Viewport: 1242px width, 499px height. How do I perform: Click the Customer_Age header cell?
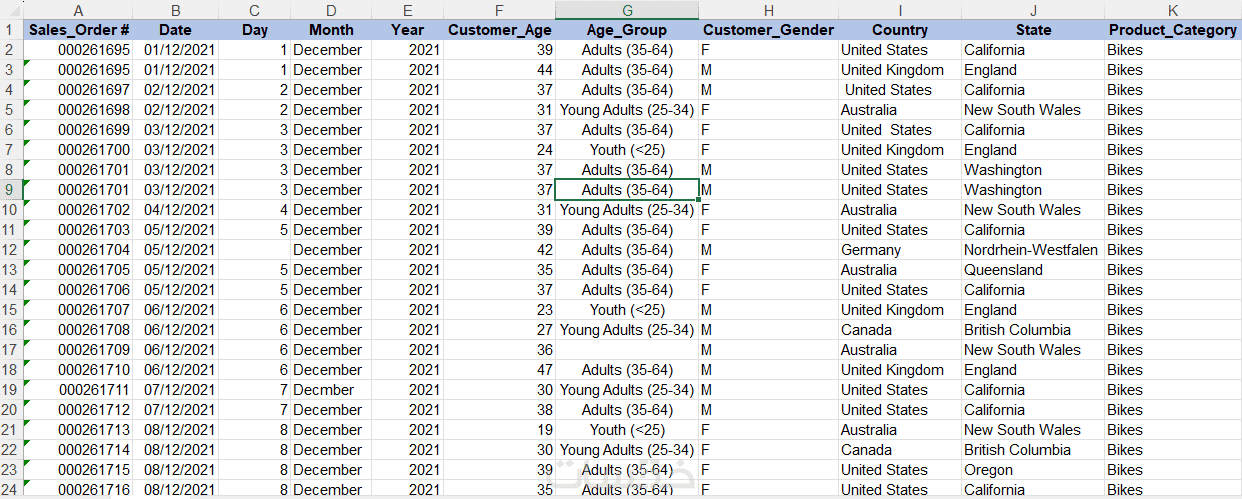point(499,30)
